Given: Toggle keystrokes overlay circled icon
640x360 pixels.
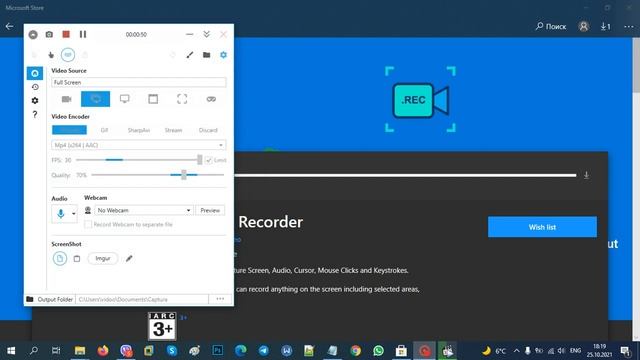Looking at the screenshot, I should click(x=68, y=55).
